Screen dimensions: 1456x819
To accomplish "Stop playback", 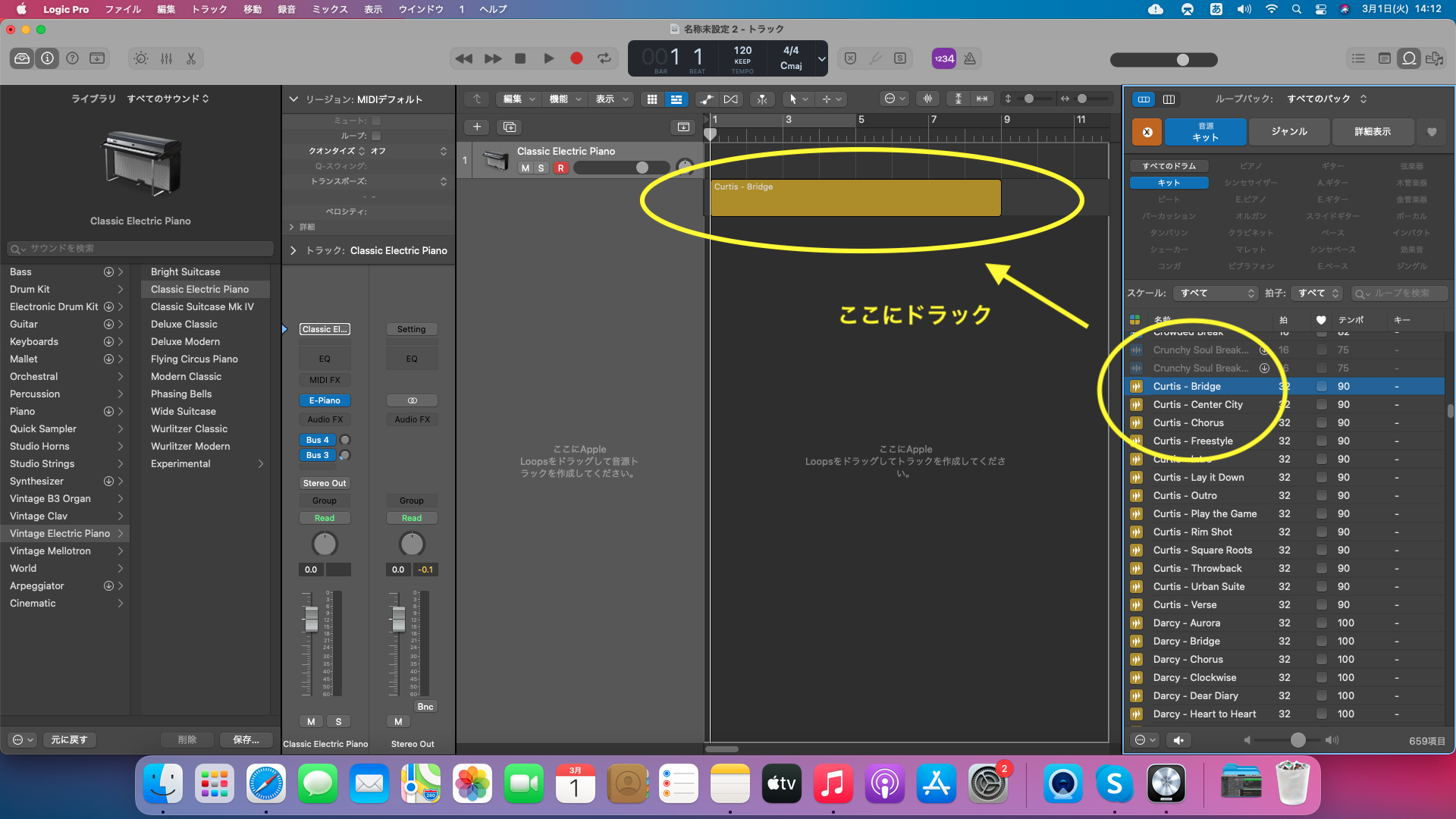I will (520, 58).
